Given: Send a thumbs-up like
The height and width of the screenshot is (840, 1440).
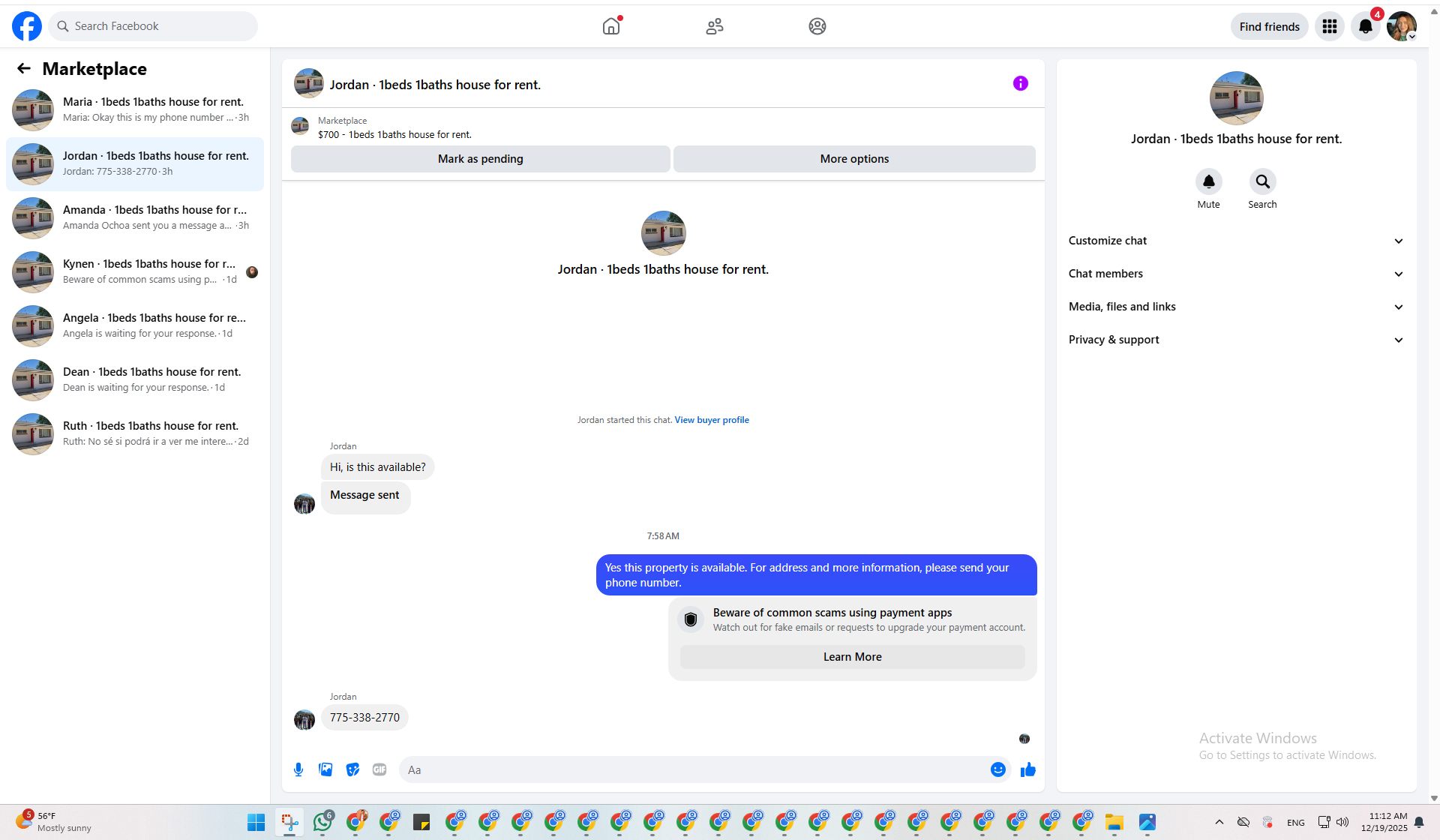Looking at the screenshot, I should click(1028, 769).
